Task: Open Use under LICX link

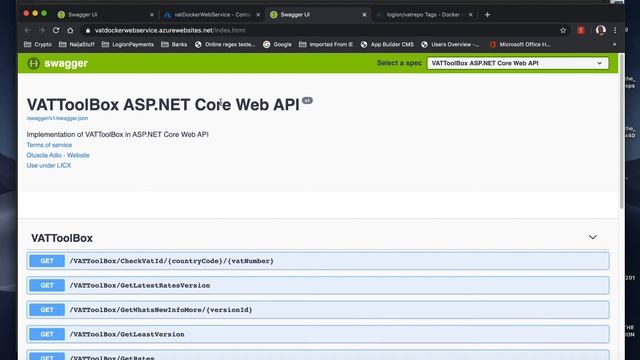Action: 49,165
